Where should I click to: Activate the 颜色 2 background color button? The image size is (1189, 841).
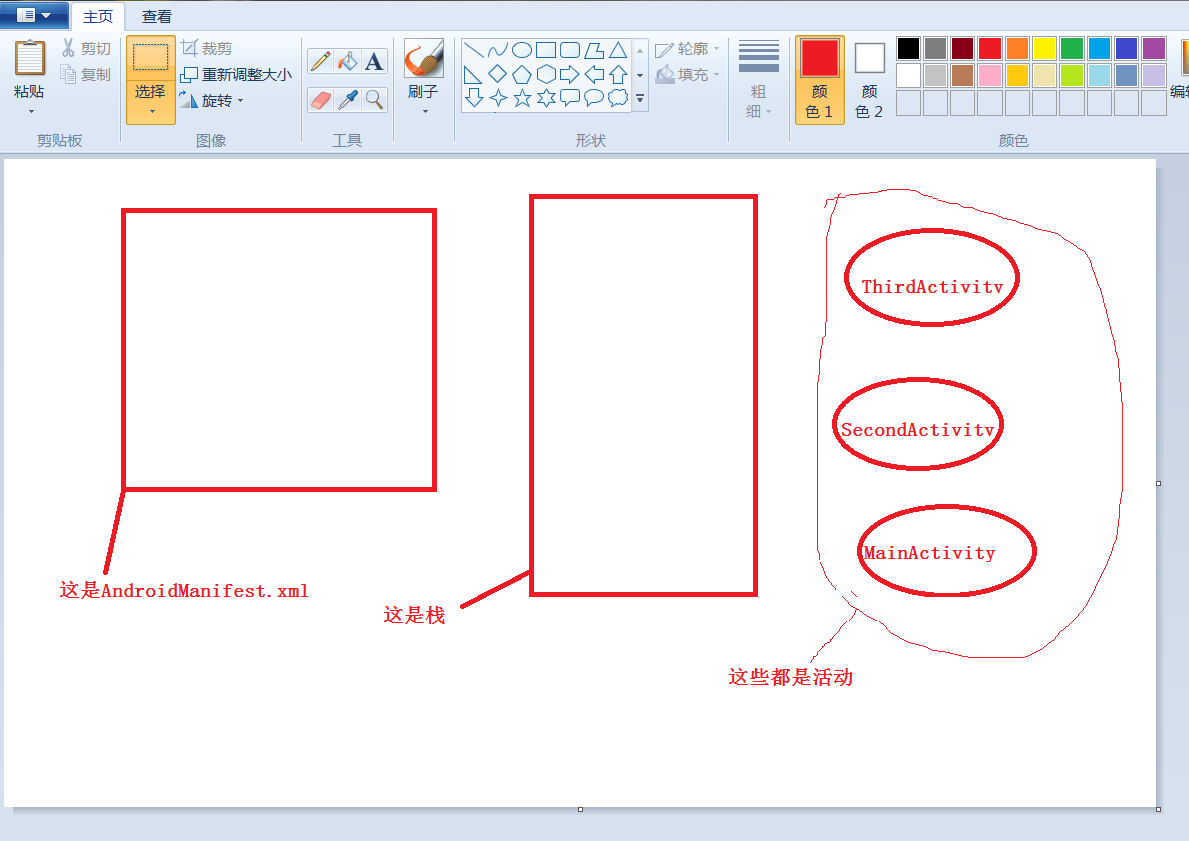[869, 80]
